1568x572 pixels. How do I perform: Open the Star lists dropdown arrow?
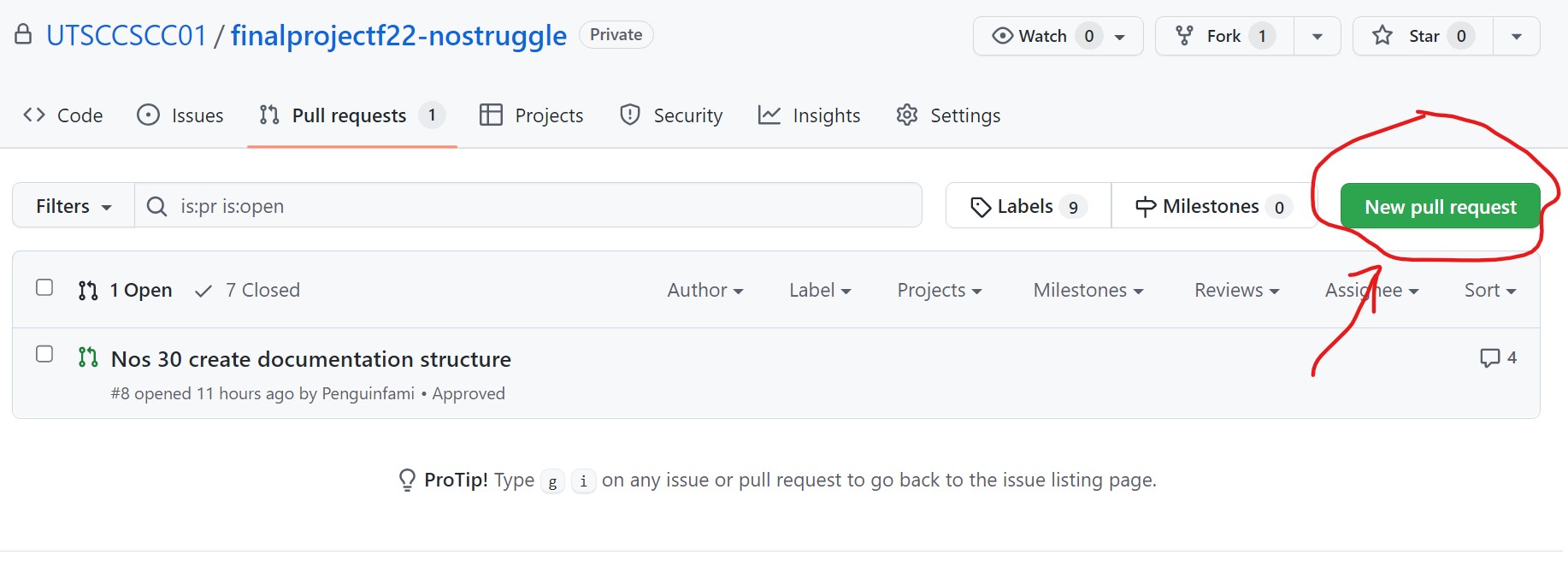1516,37
